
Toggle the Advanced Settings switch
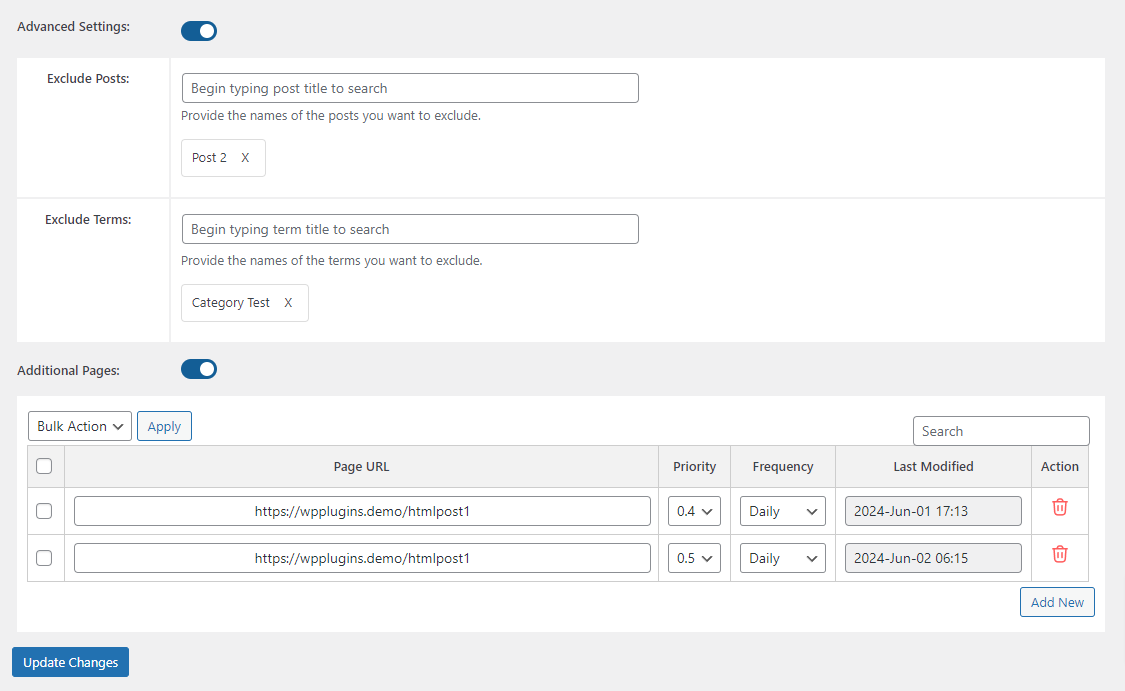click(x=199, y=31)
